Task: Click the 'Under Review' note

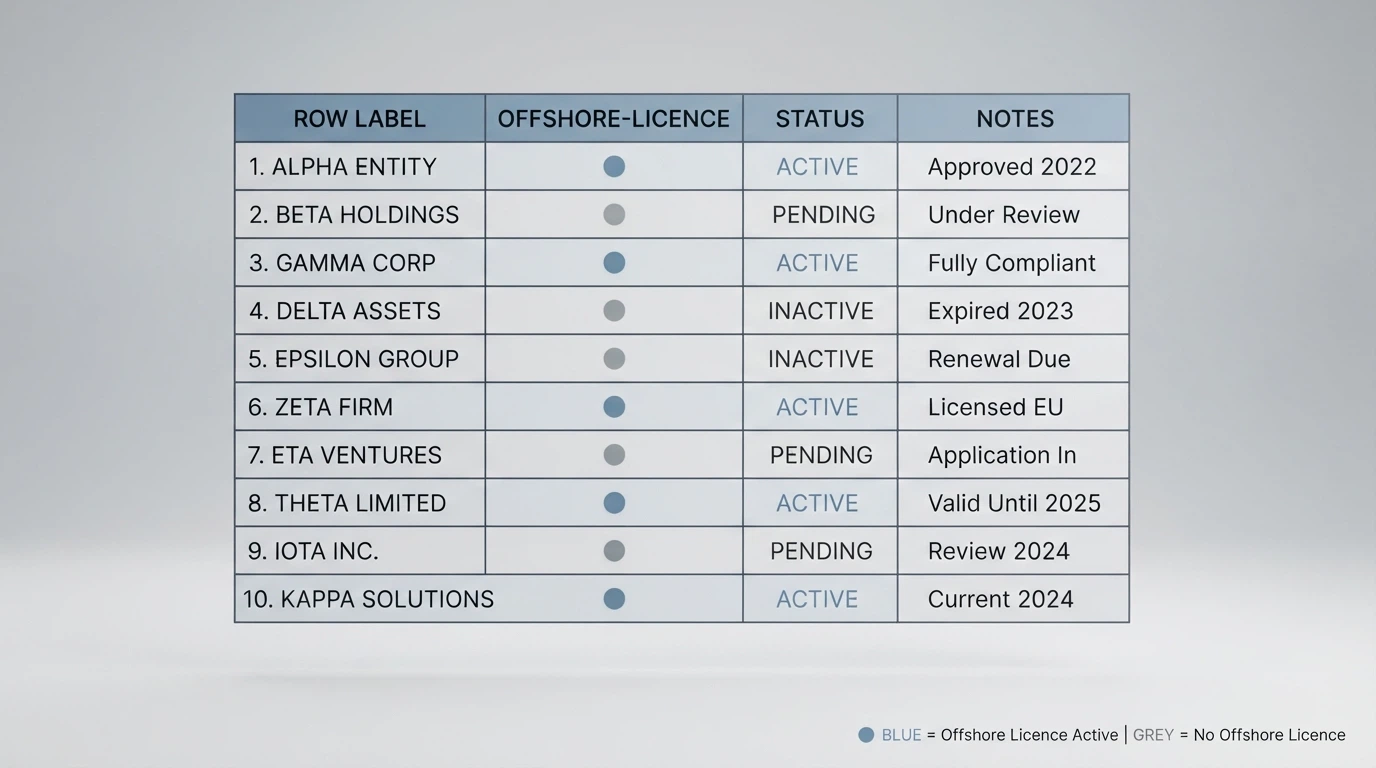Action: (x=1004, y=215)
